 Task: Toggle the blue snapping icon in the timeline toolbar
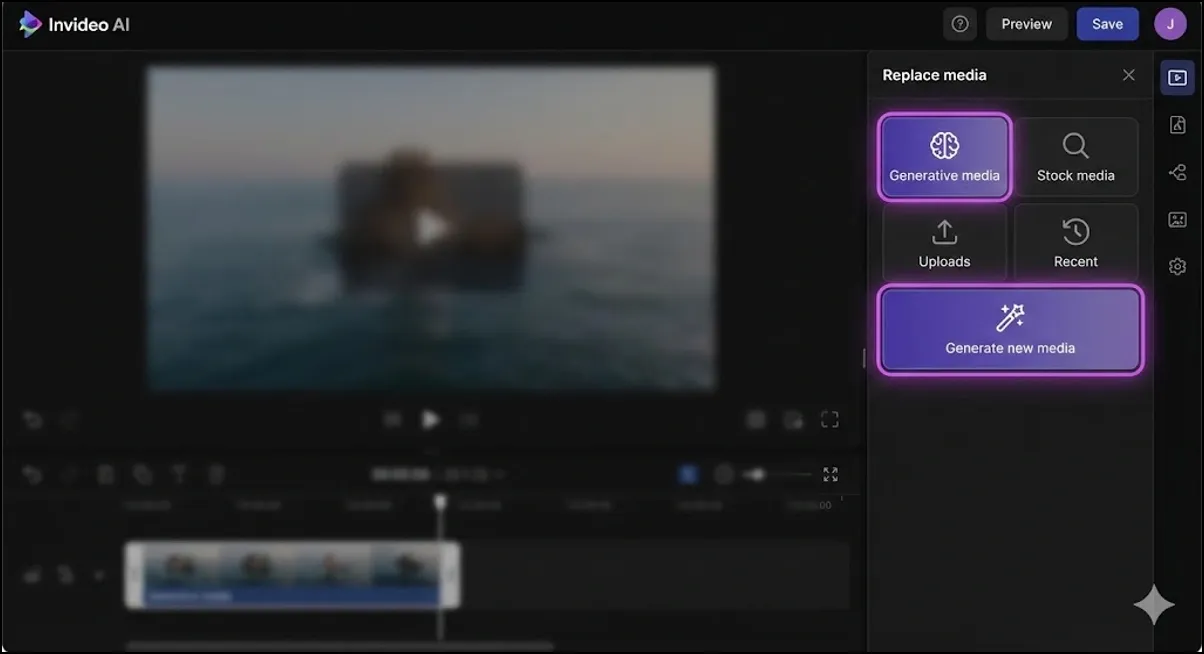(688, 474)
